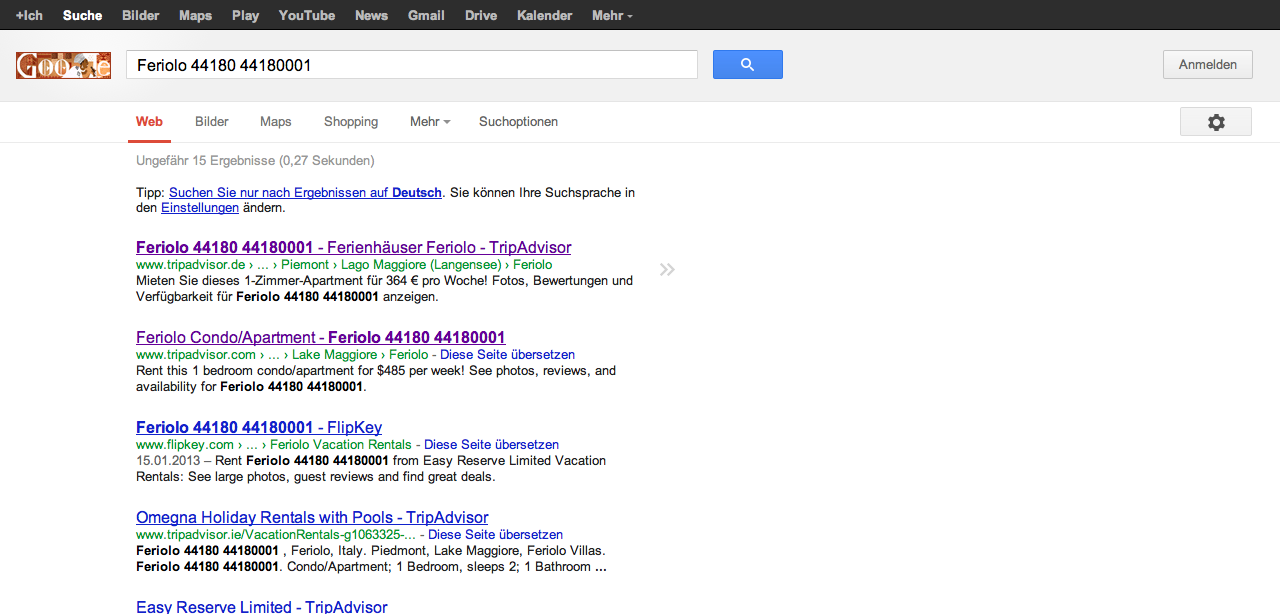Image resolution: width=1280 pixels, height=614 pixels.
Task: Restrict results to Deutsch via tip link
Action: coord(305,193)
